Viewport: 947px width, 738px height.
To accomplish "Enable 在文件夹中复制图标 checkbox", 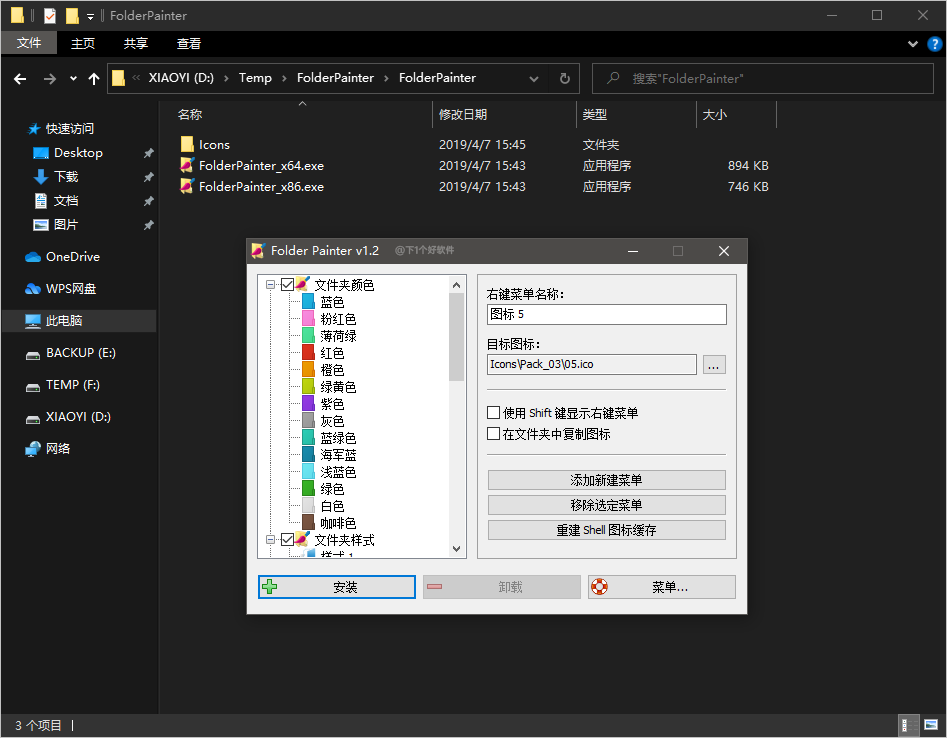I will (493, 434).
